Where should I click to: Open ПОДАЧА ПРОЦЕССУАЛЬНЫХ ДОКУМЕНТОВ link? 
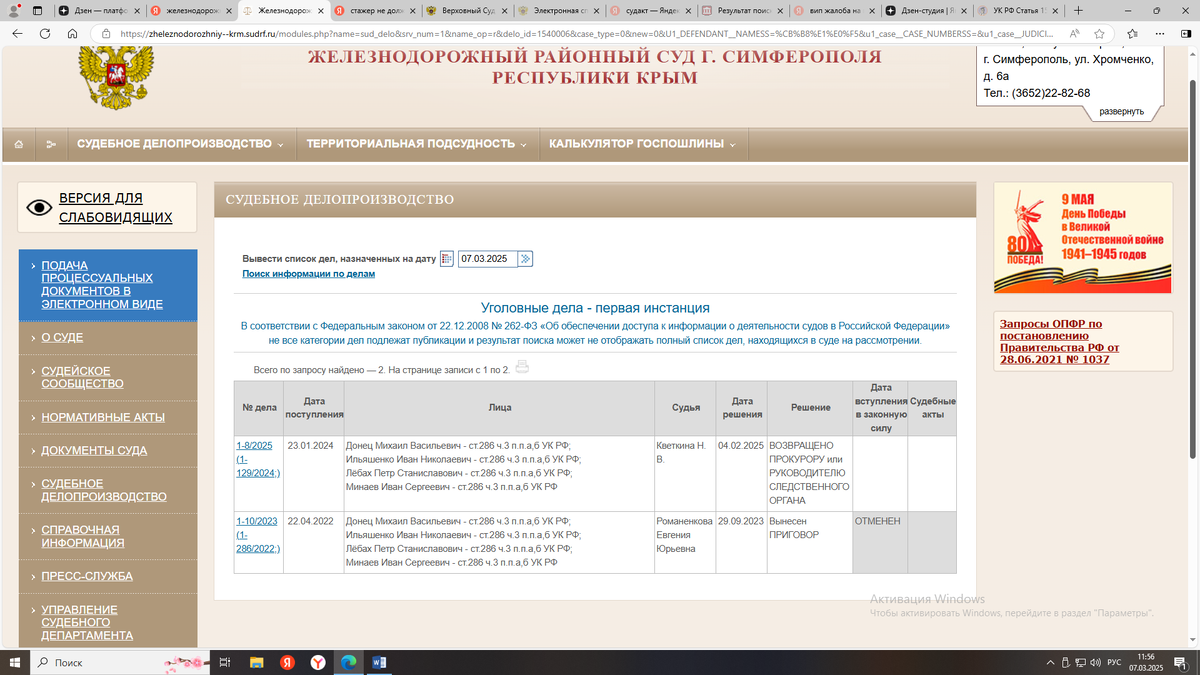(102, 285)
